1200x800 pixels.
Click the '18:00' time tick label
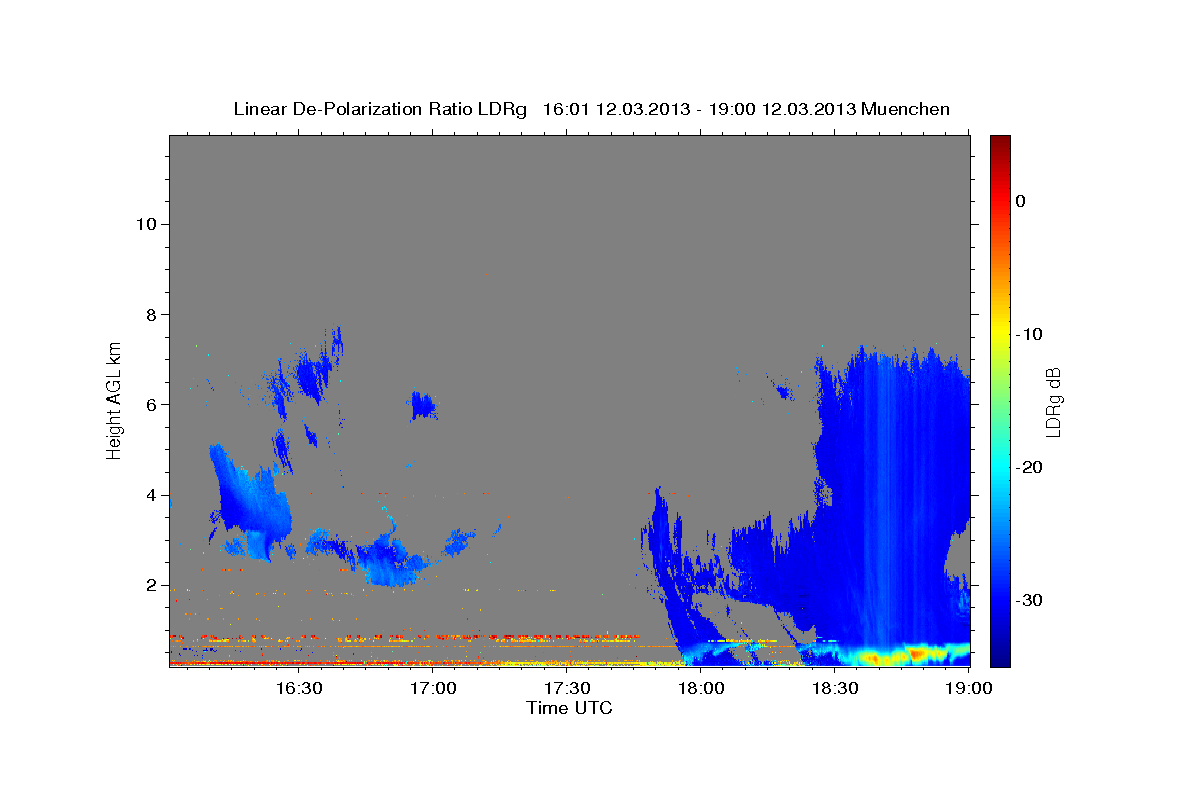[701, 688]
